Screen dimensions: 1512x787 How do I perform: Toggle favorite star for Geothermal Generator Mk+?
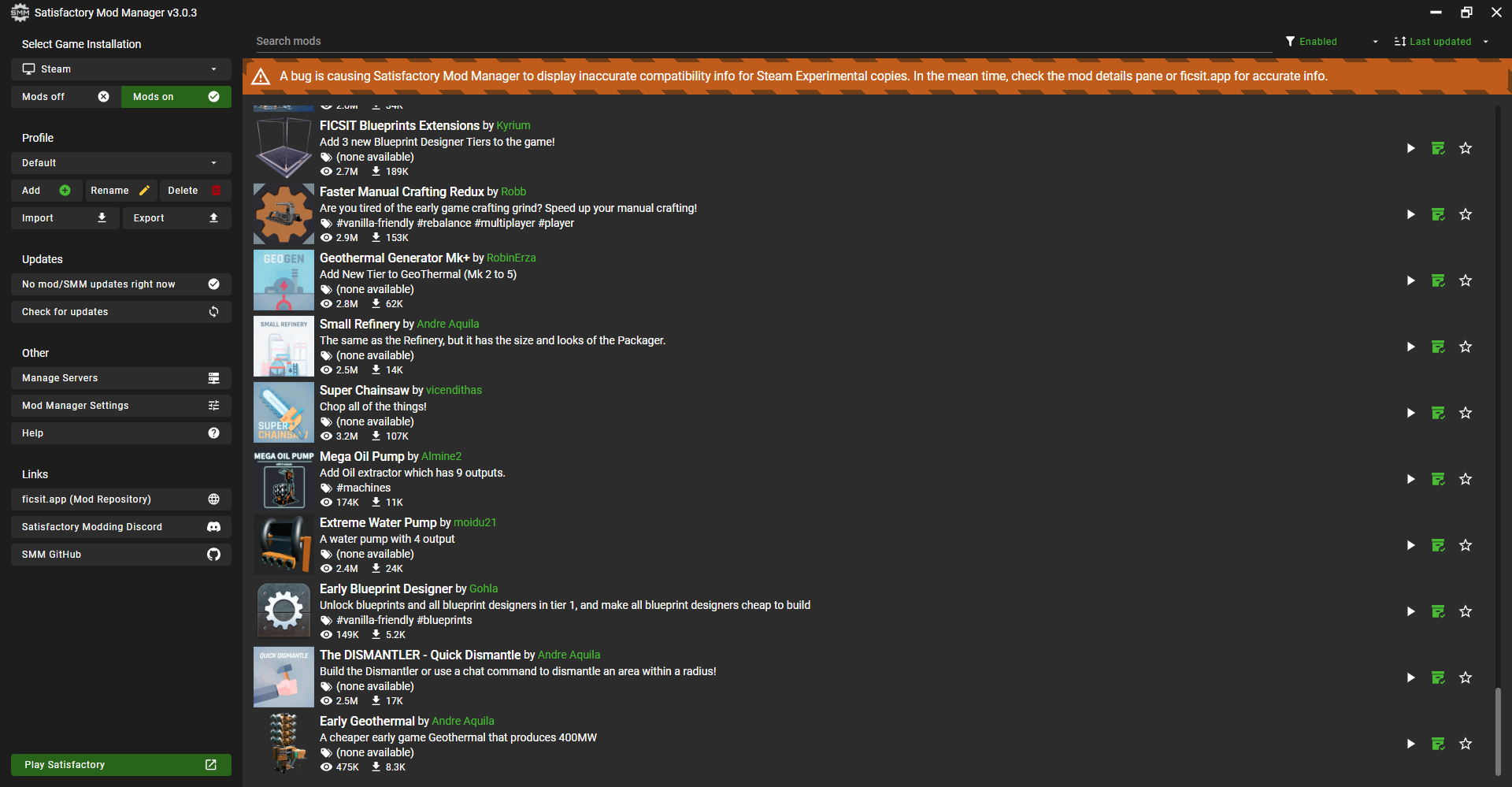[1466, 280]
